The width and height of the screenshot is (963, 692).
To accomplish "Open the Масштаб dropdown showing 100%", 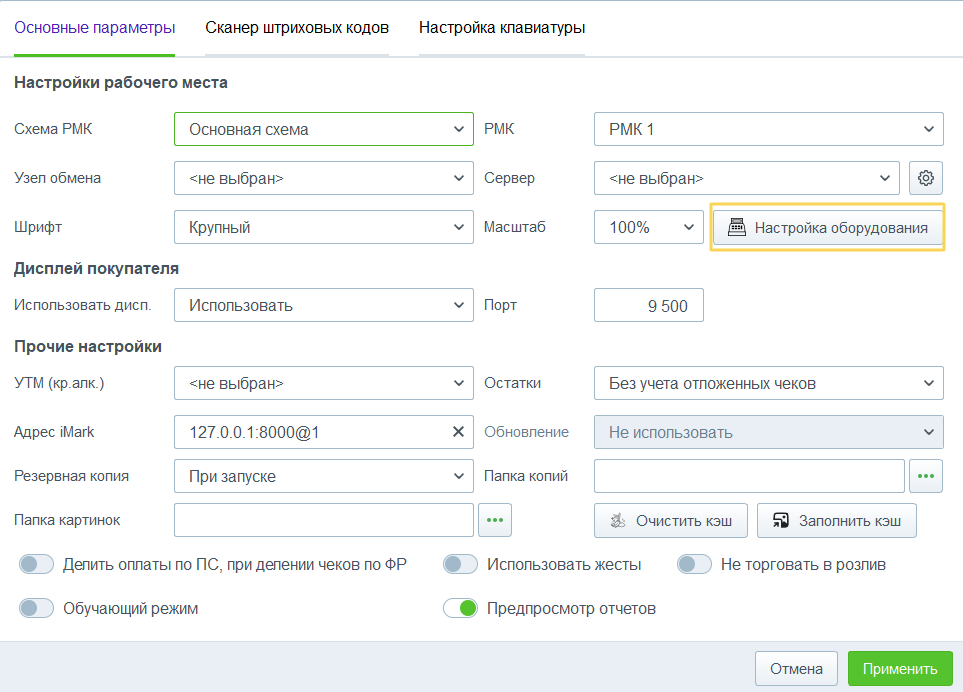I will pos(649,227).
